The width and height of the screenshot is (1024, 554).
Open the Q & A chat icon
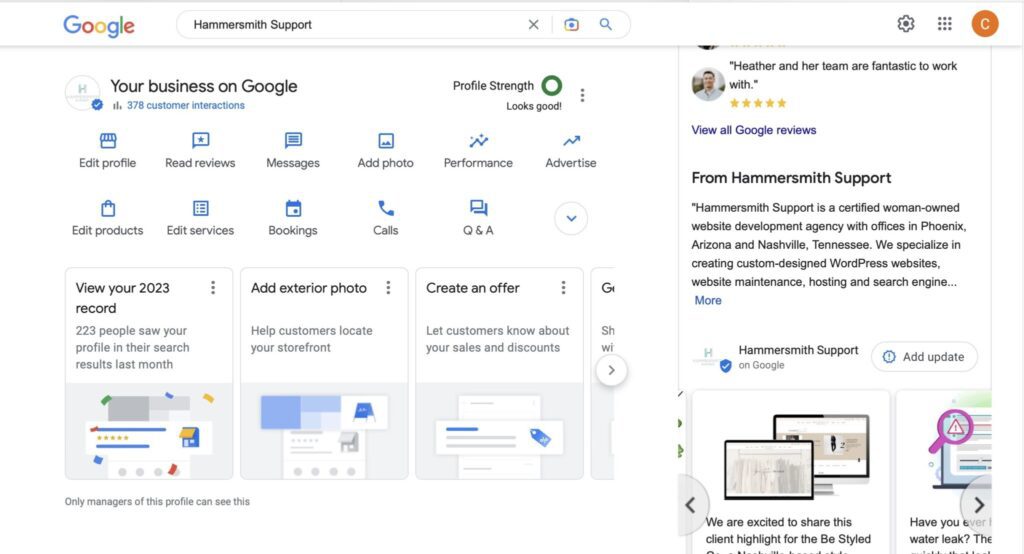(479, 208)
